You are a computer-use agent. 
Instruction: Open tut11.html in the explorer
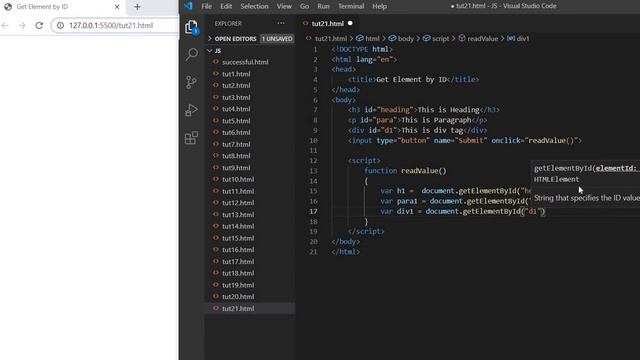(x=238, y=191)
